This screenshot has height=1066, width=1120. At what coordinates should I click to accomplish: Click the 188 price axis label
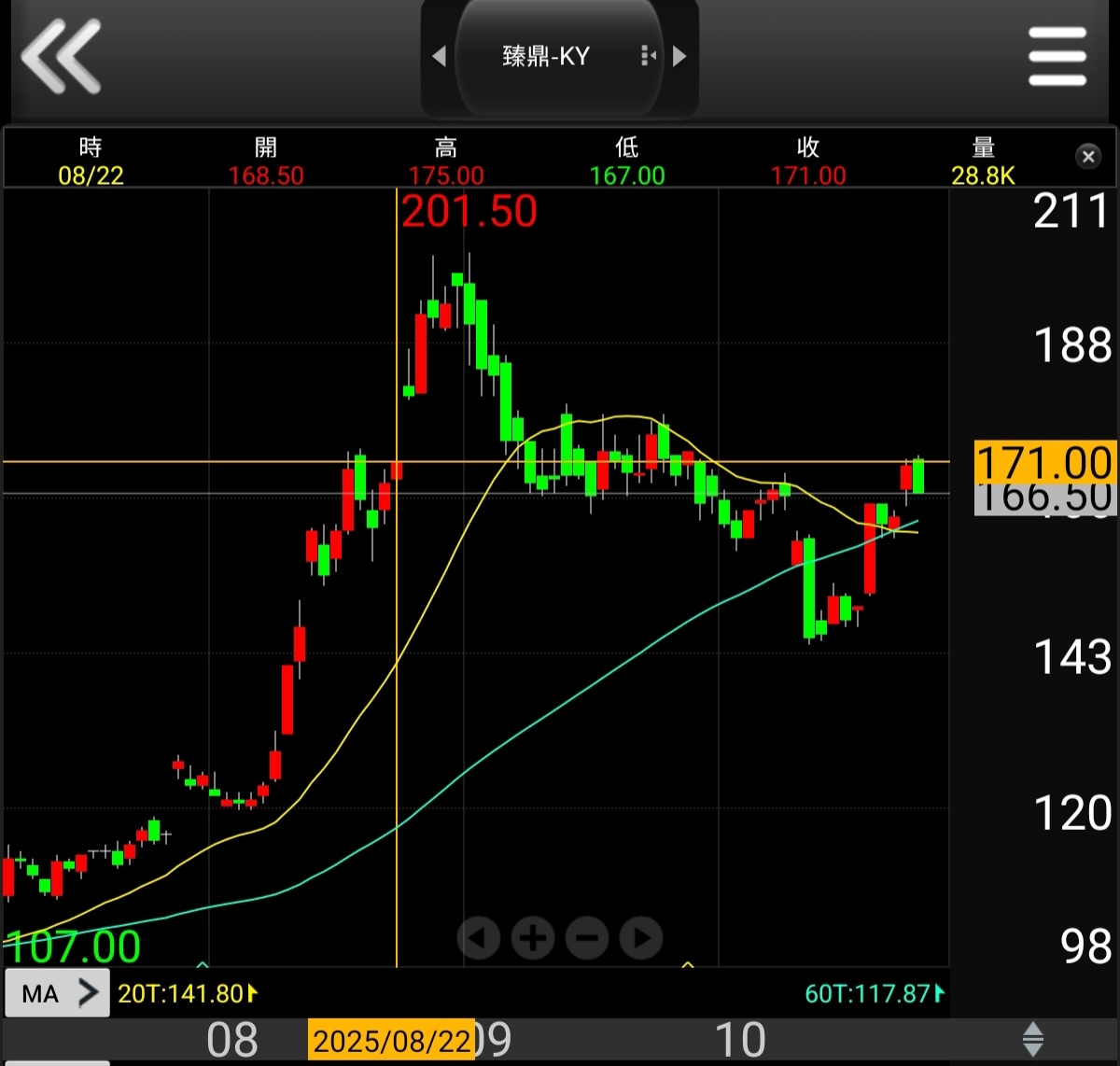click(x=1073, y=345)
